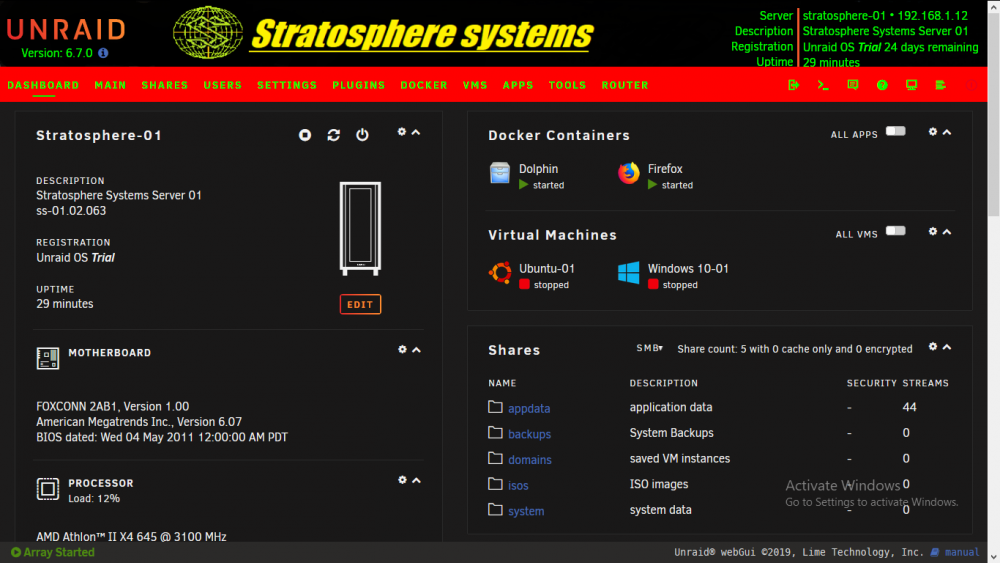Click the power shutdown icon

point(362,135)
